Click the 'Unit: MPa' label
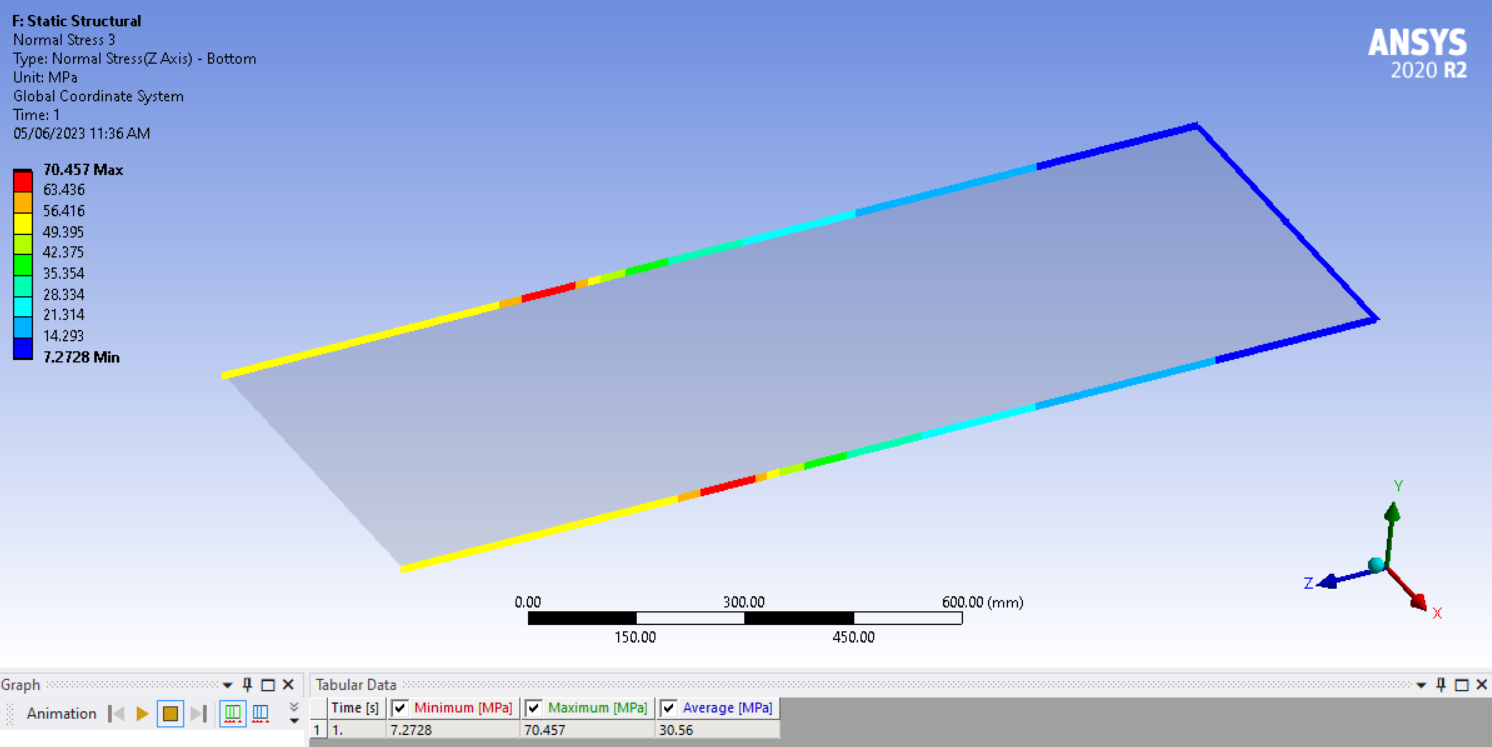The height and width of the screenshot is (747, 1492). pos(45,78)
